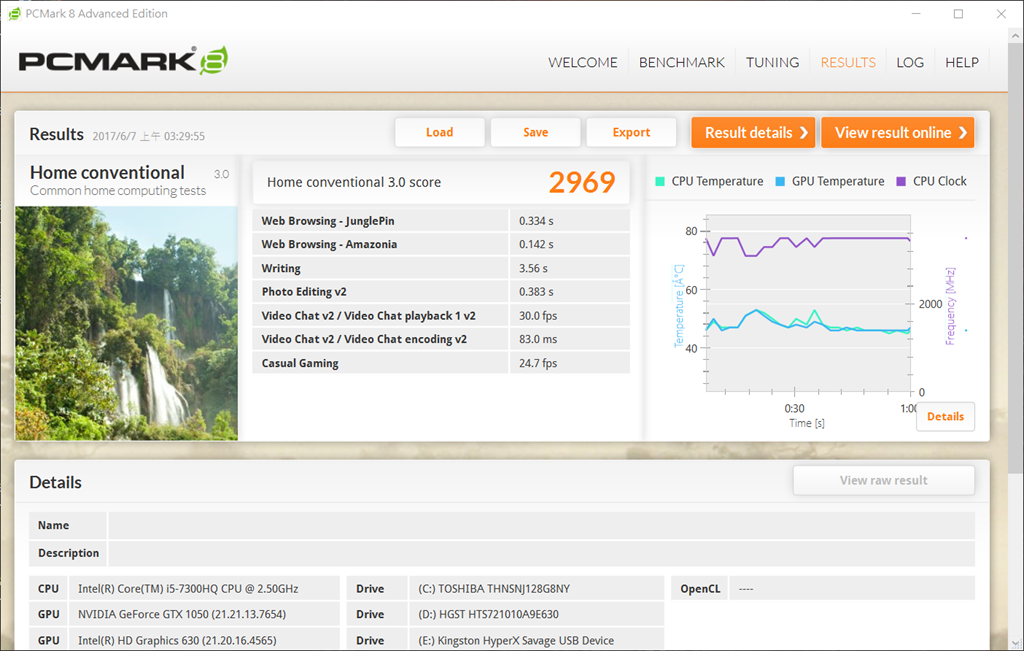
Task: Export the result file
Action: [x=631, y=132]
